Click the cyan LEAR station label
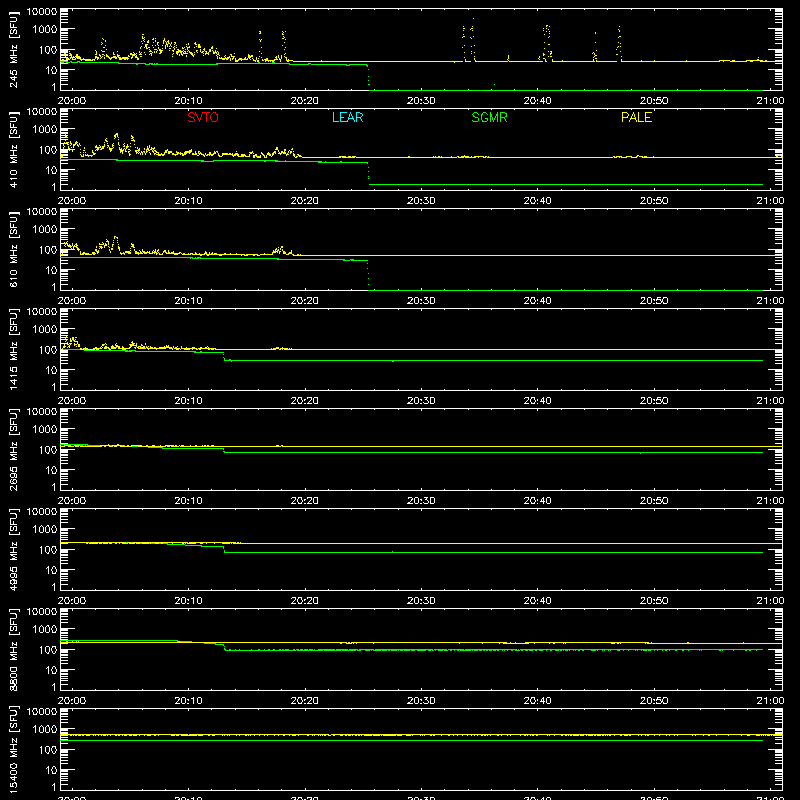The width and height of the screenshot is (800, 800). (x=347, y=117)
